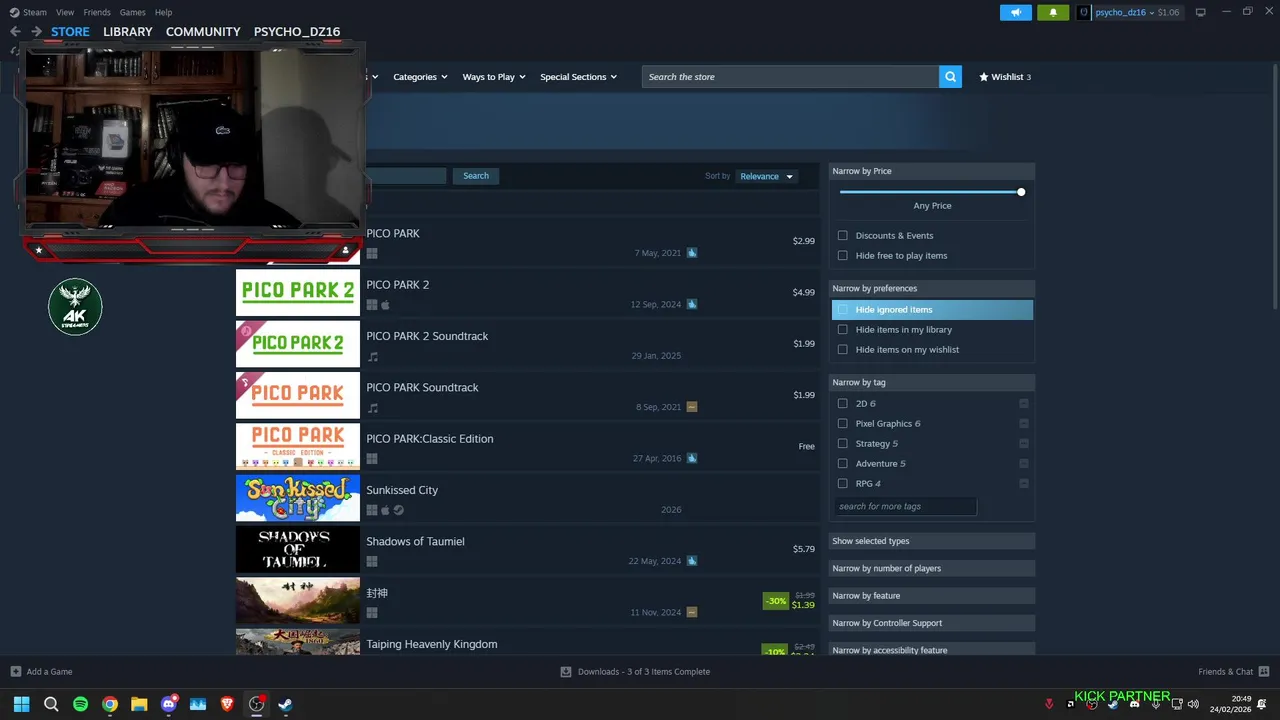Click the Downloads icon in bottom bar
The height and width of the screenshot is (720, 1280).
click(x=566, y=672)
